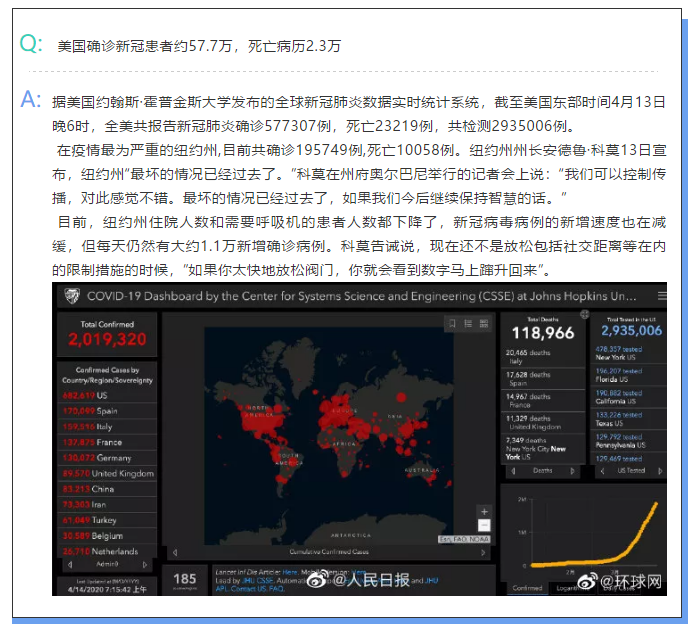The width and height of the screenshot is (700, 629).
Task: Show previous map layer before Cumulative Confirmed Cases
Action: [x=175, y=552]
